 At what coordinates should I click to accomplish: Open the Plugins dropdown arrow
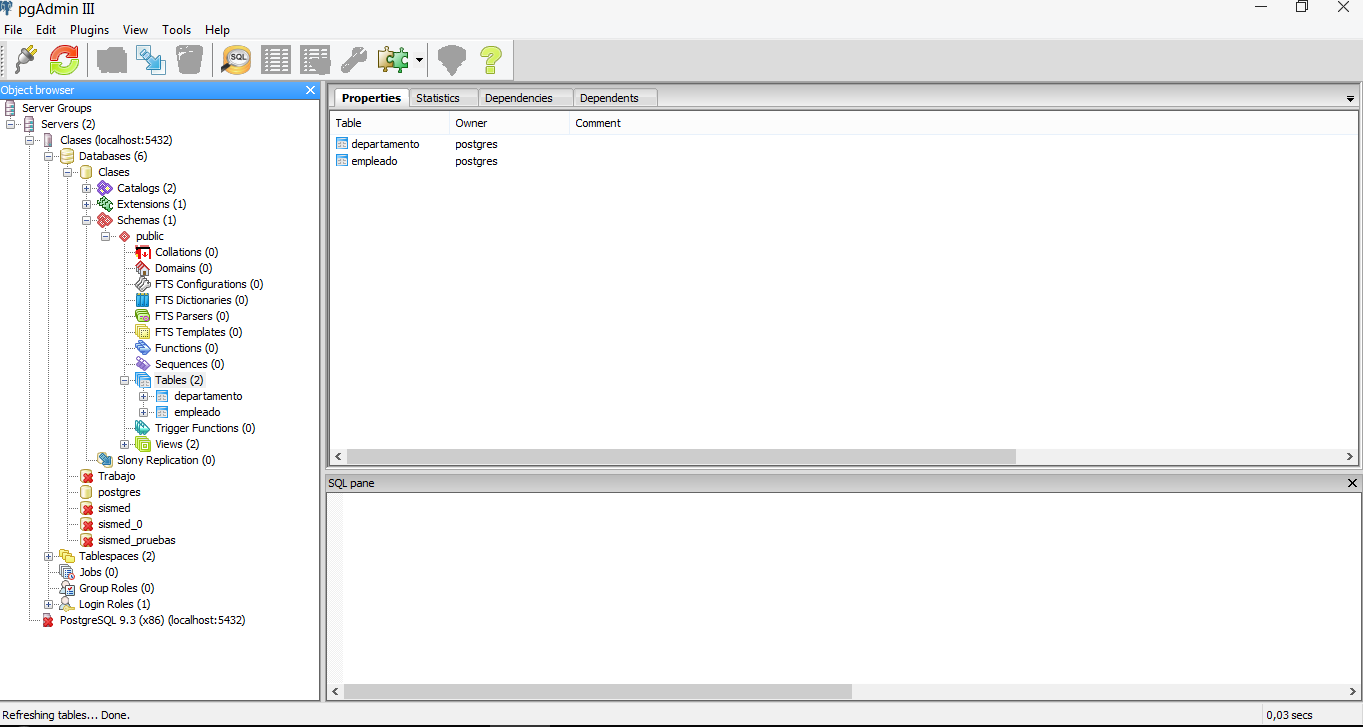[419, 61]
